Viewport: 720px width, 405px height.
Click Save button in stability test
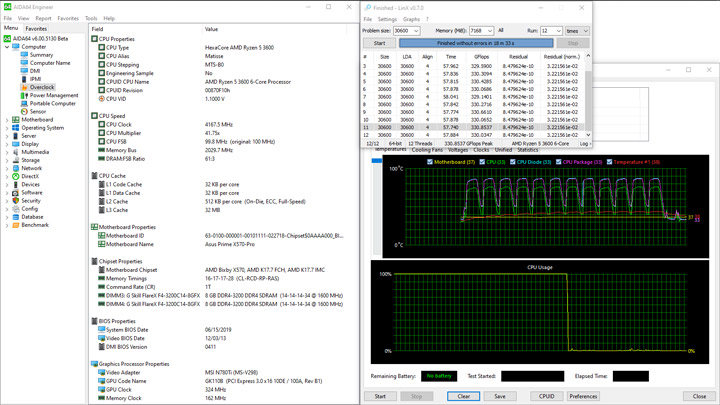coord(500,396)
